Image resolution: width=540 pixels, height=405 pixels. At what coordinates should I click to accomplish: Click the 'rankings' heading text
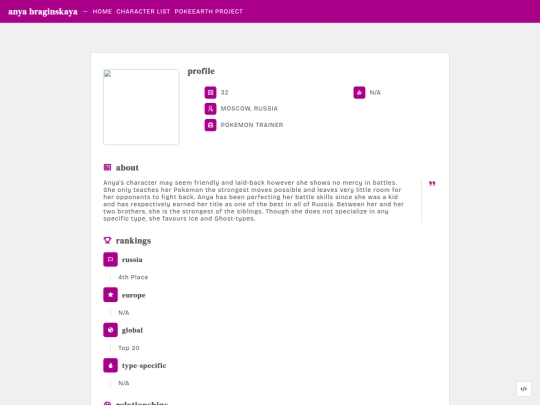tap(133, 241)
